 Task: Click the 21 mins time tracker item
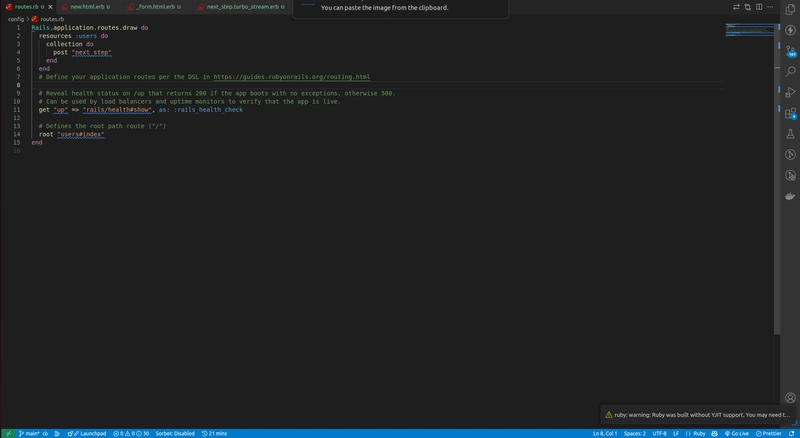[x=214, y=433]
